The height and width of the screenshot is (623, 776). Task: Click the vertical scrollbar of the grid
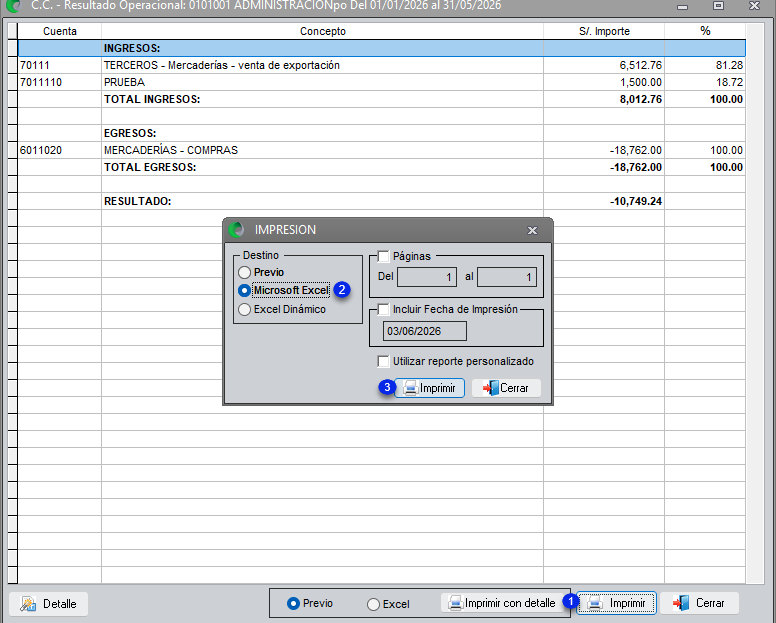755,303
